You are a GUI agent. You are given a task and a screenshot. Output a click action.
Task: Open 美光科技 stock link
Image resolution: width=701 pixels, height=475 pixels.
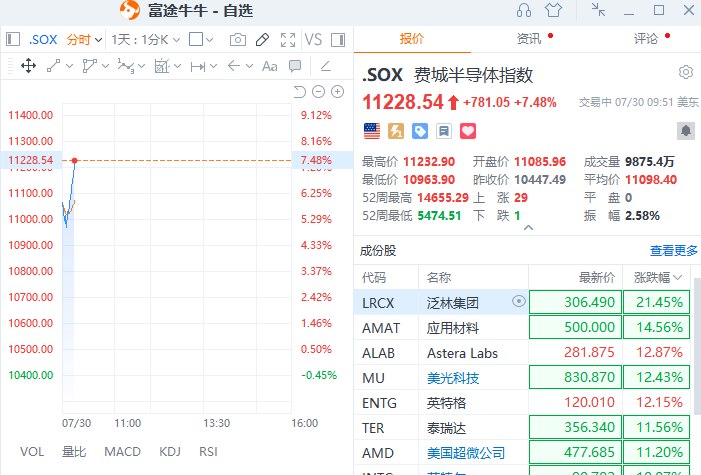453,378
